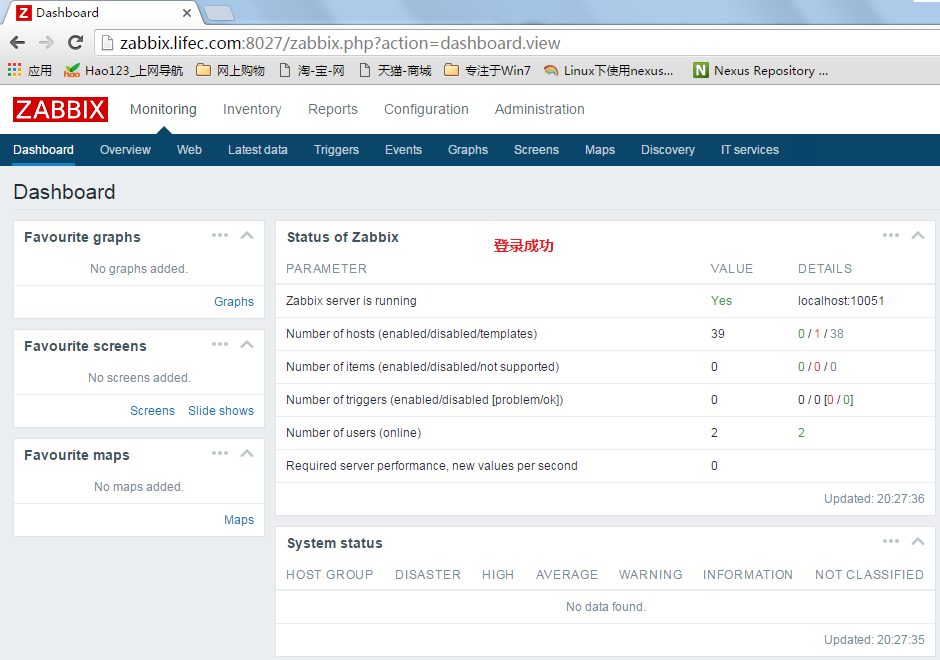Collapse the System status widget

[918, 541]
